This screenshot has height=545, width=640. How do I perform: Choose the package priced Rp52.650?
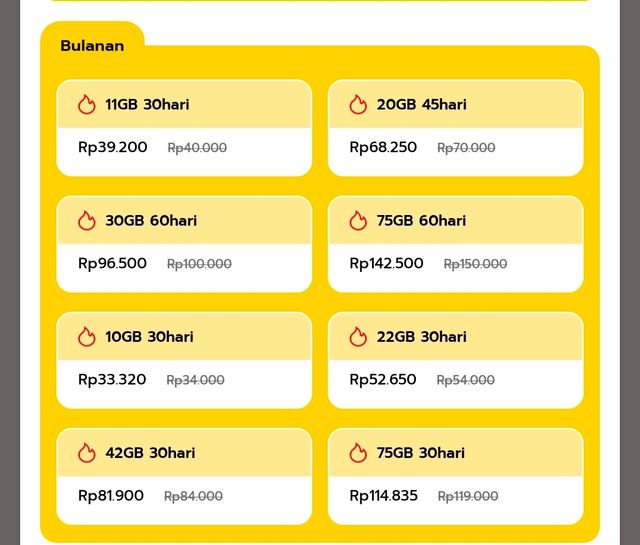tap(456, 360)
